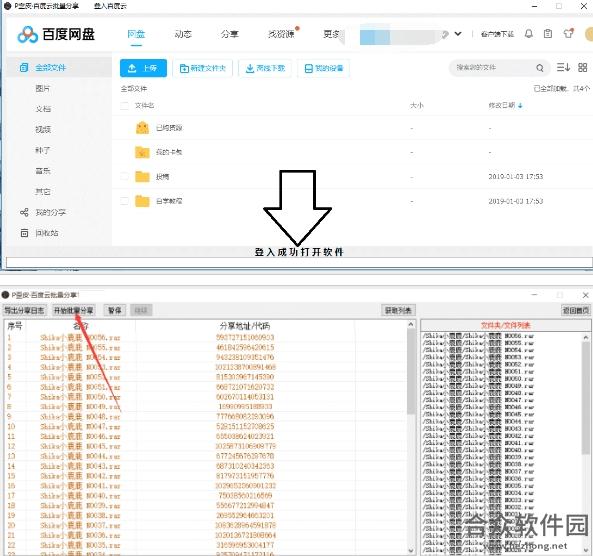Select 种子 category in sidebar
593x556 pixels.
click(x=43, y=150)
